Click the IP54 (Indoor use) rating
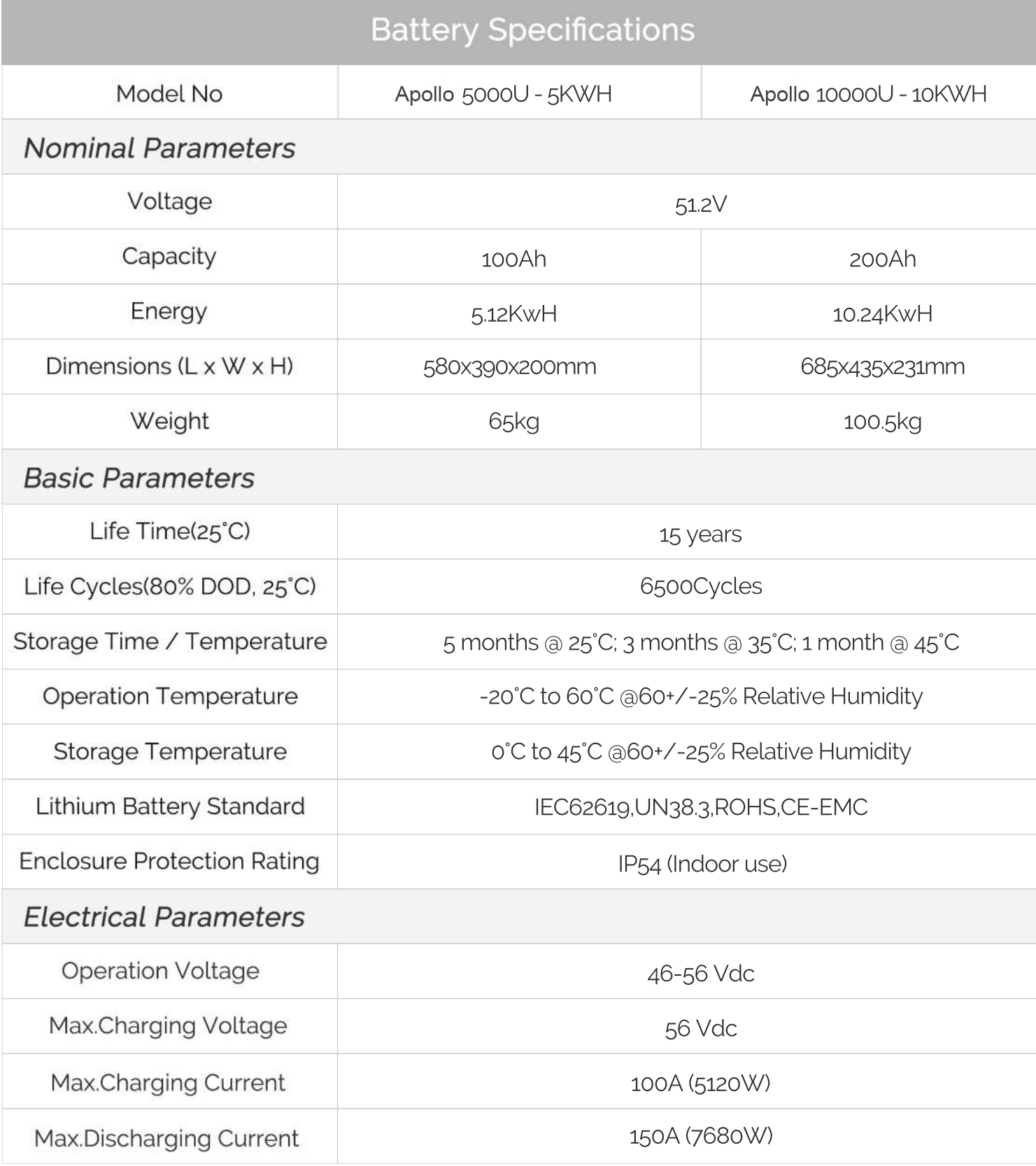Image resolution: width=1036 pixels, height=1166 pixels. point(702,864)
